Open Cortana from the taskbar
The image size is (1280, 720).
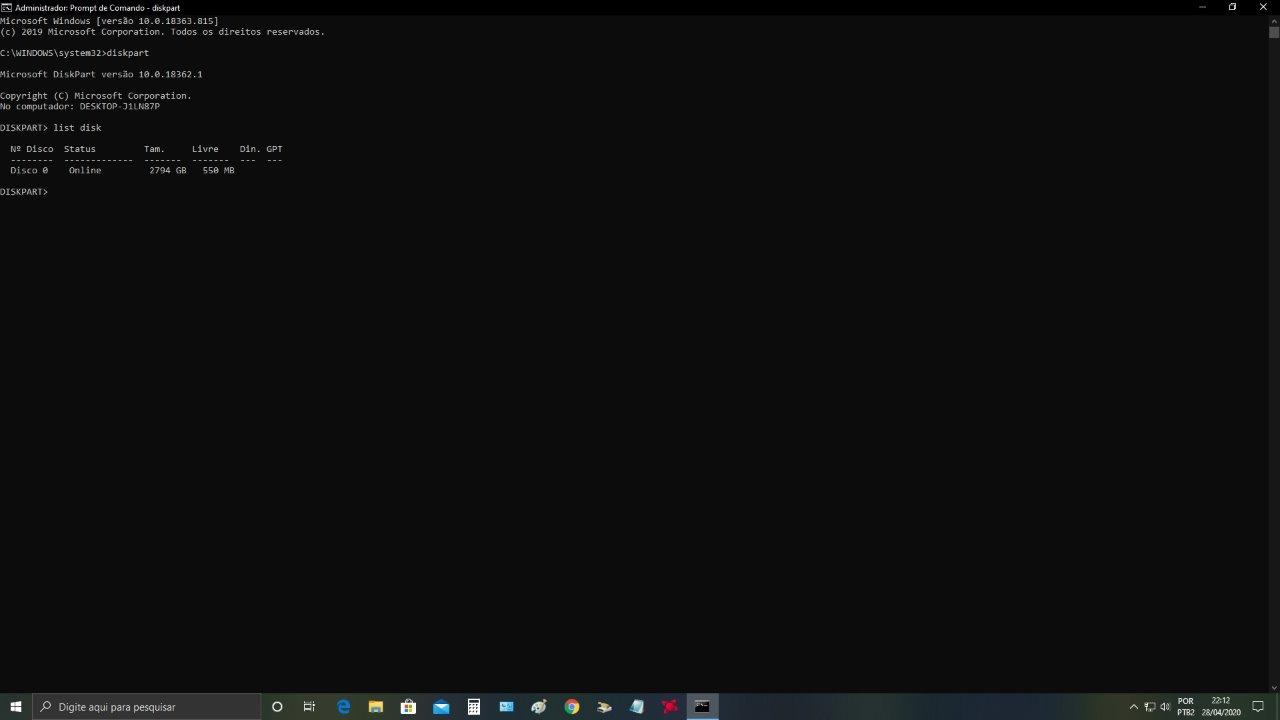(277, 707)
